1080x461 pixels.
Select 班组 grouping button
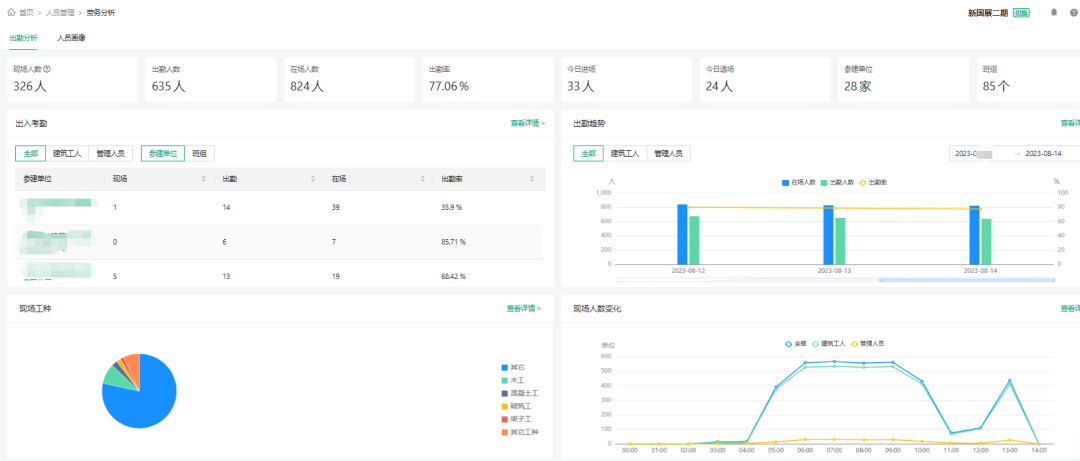[200, 154]
